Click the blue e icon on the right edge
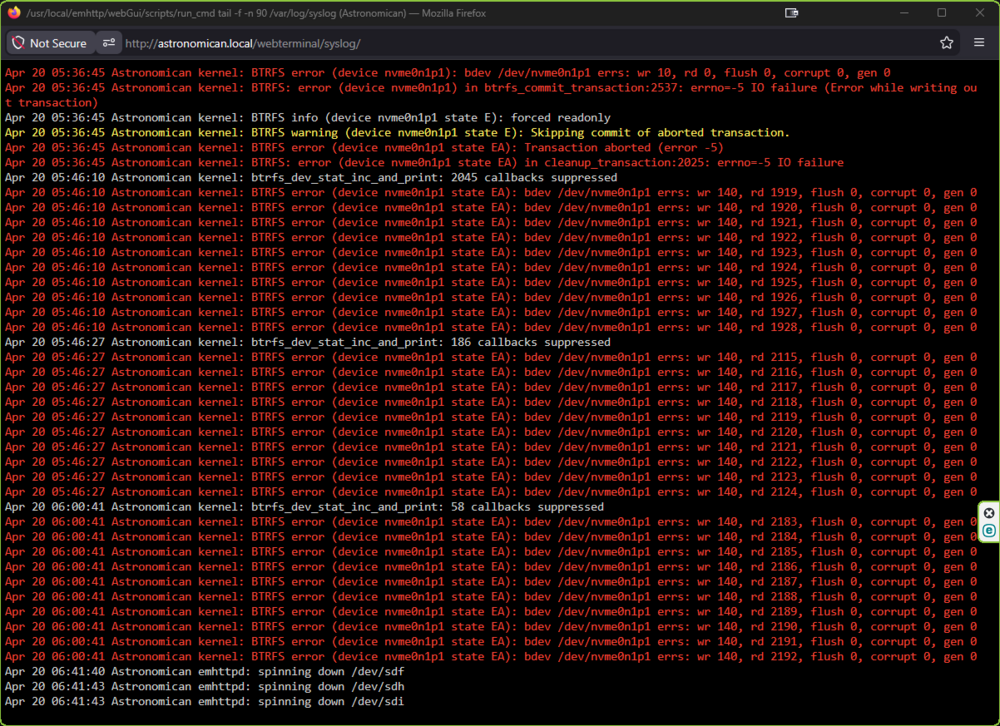The width and height of the screenshot is (1000, 726). coord(989,531)
